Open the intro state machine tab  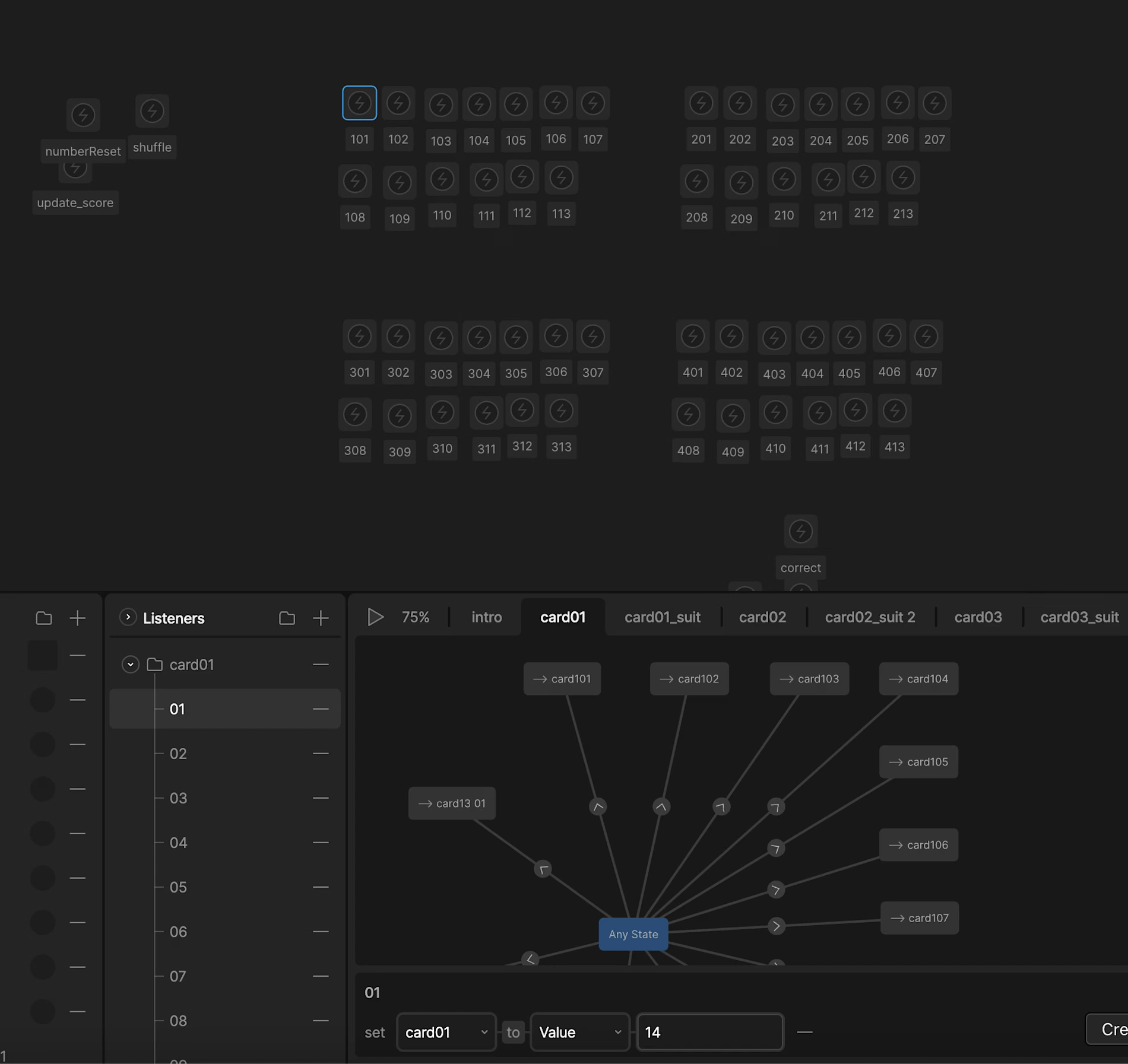486,617
